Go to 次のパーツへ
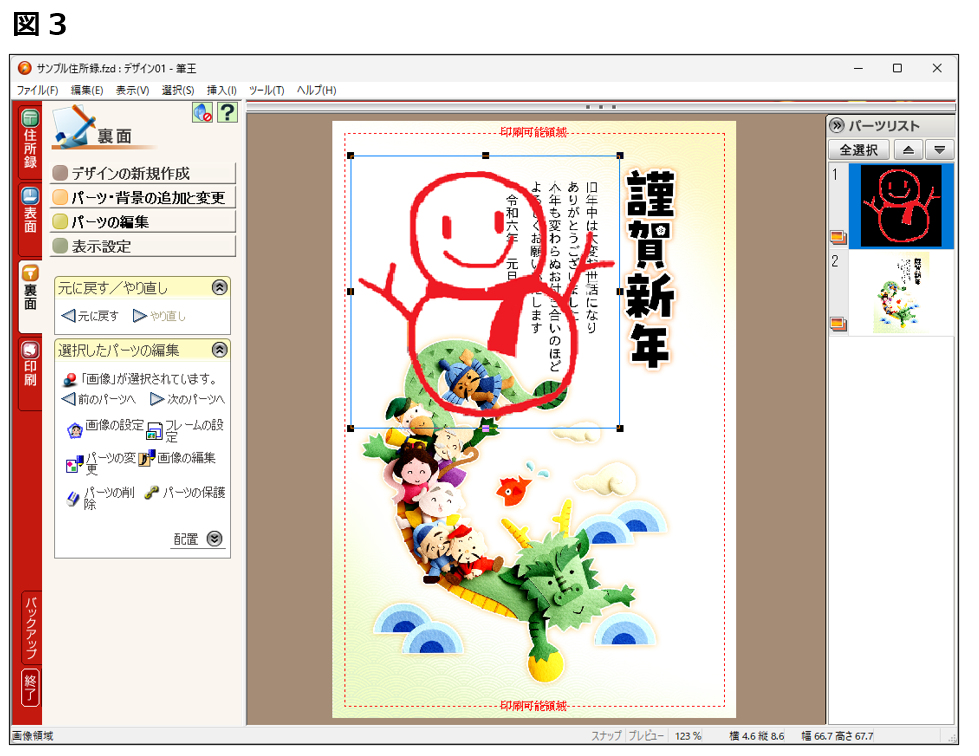Screen dimensions: 979x756 pos(157,399)
